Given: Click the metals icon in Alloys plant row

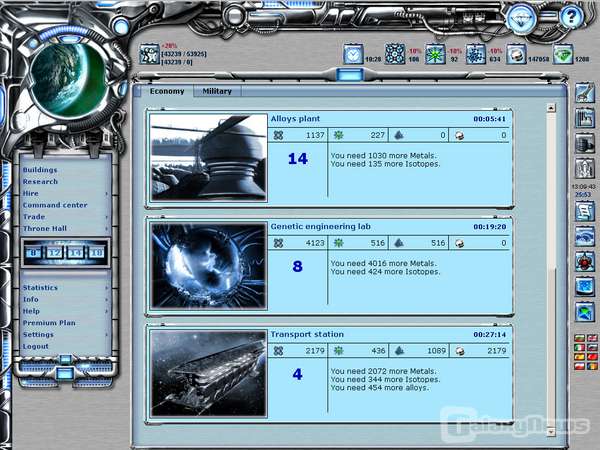Looking at the screenshot, I should [x=278, y=135].
